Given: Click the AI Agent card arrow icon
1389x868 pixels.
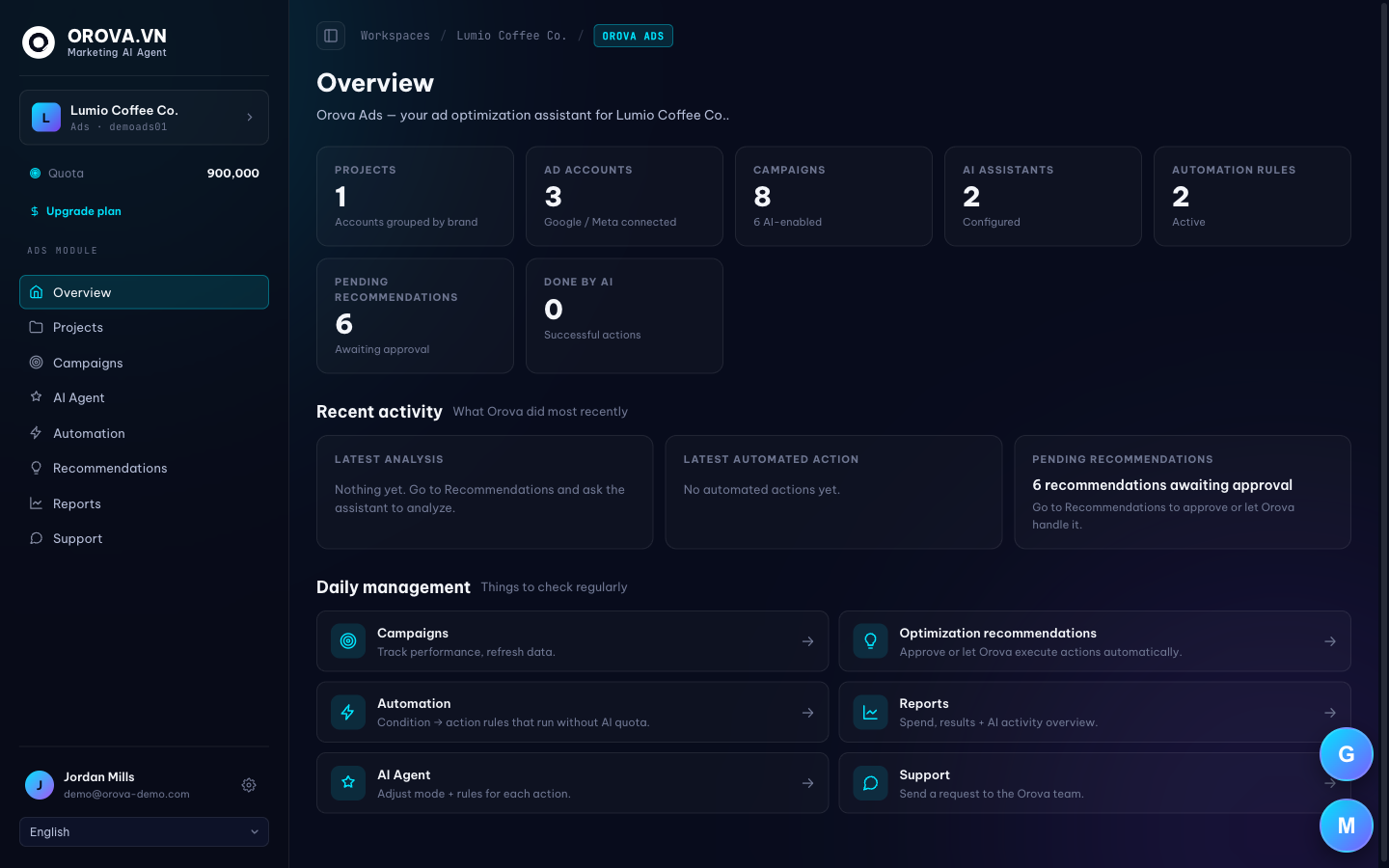Looking at the screenshot, I should (x=808, y=783).
